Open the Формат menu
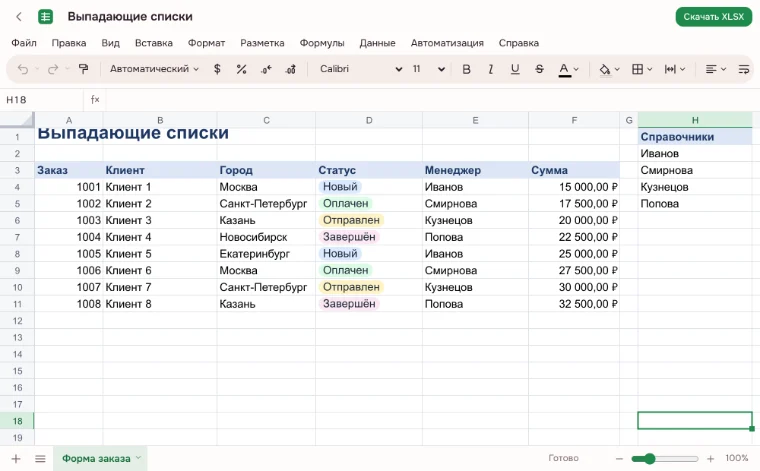This screenshot has height=471, width=760. pos(206,43)
